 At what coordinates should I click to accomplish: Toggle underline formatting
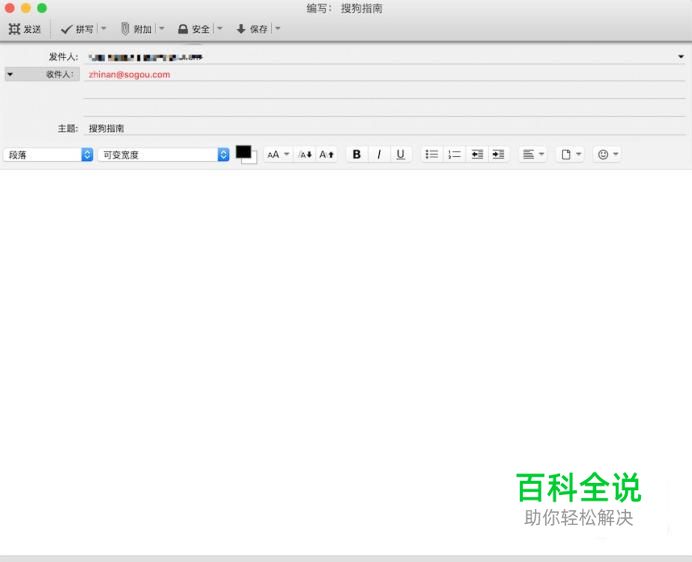pos(400,155)
